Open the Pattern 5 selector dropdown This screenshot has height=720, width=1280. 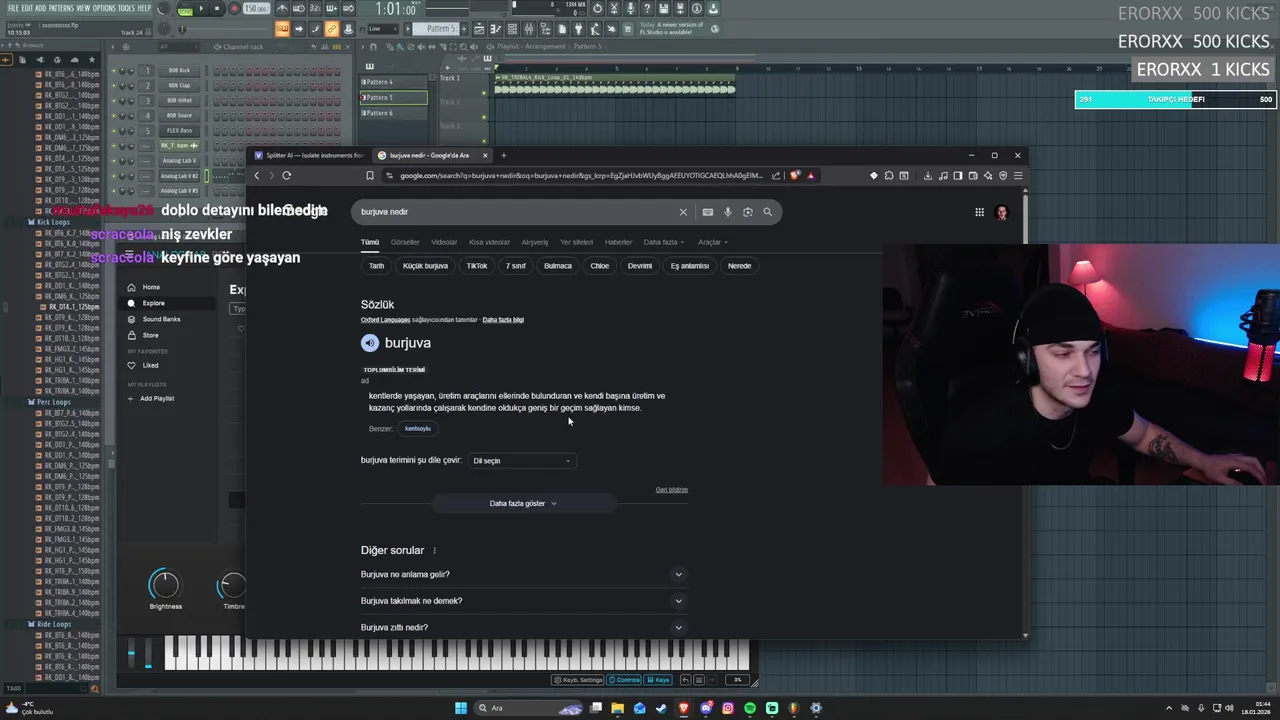[x=436, y=29]
